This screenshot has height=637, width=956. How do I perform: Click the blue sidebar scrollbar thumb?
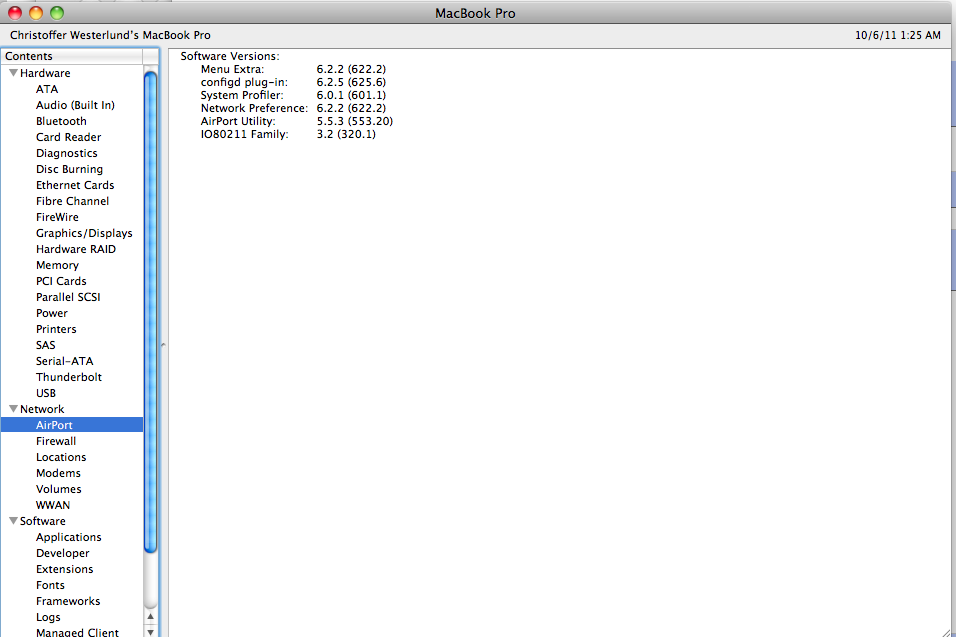click(151, 312)
